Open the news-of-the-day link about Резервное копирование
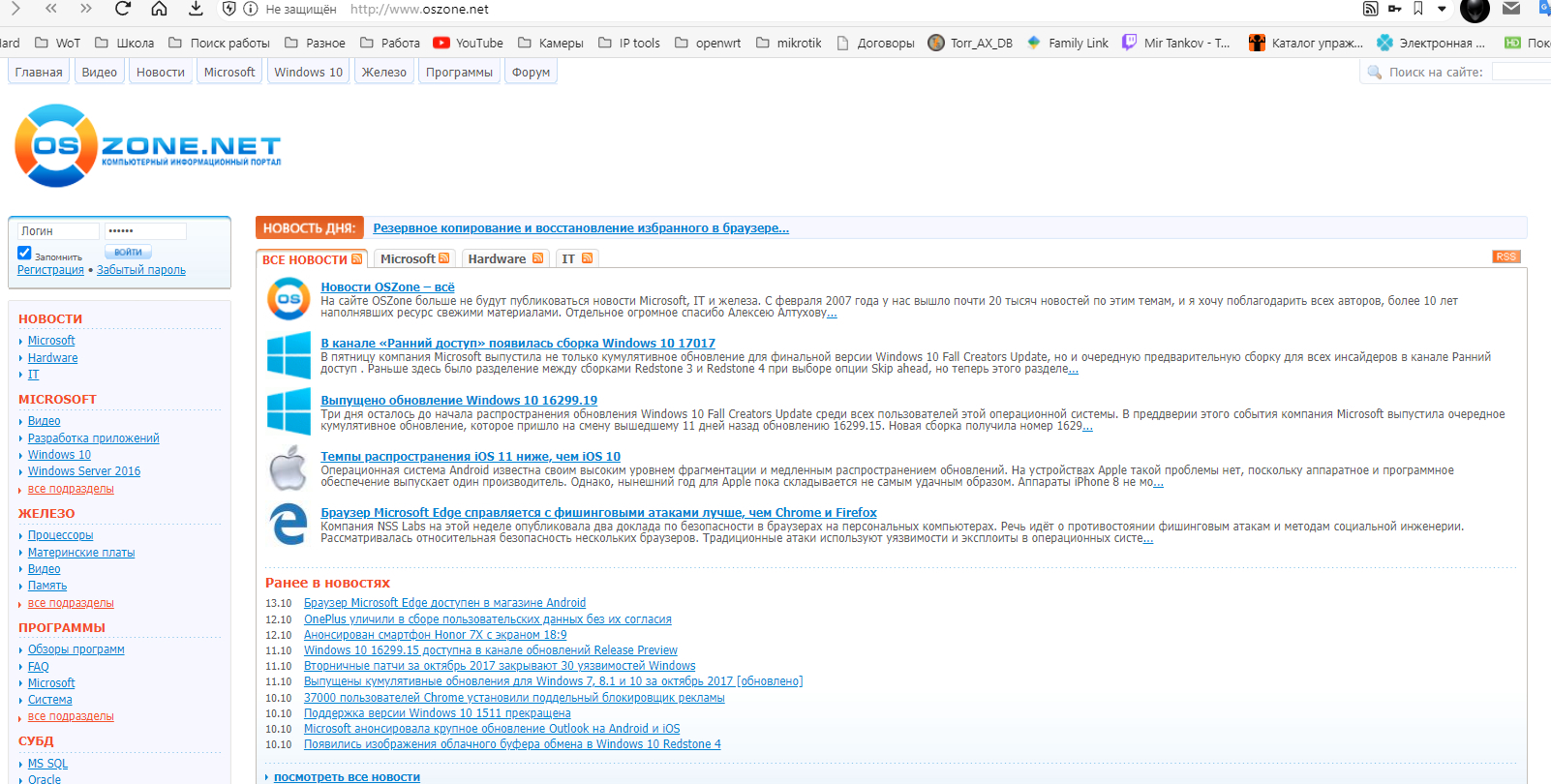 pyautogui.click(x=581, y=228)
